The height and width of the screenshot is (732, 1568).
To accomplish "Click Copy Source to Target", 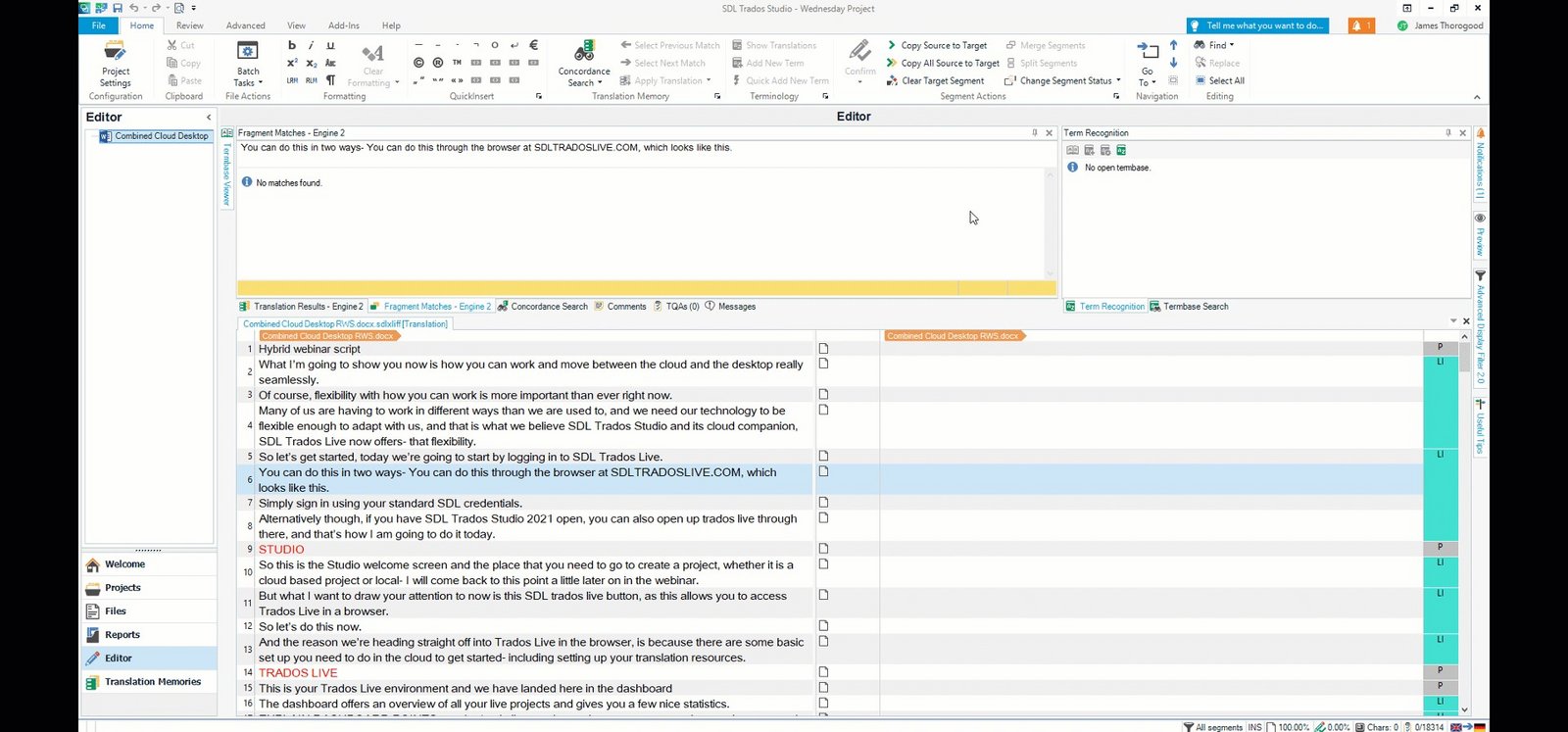I will (x=937, y=45).
